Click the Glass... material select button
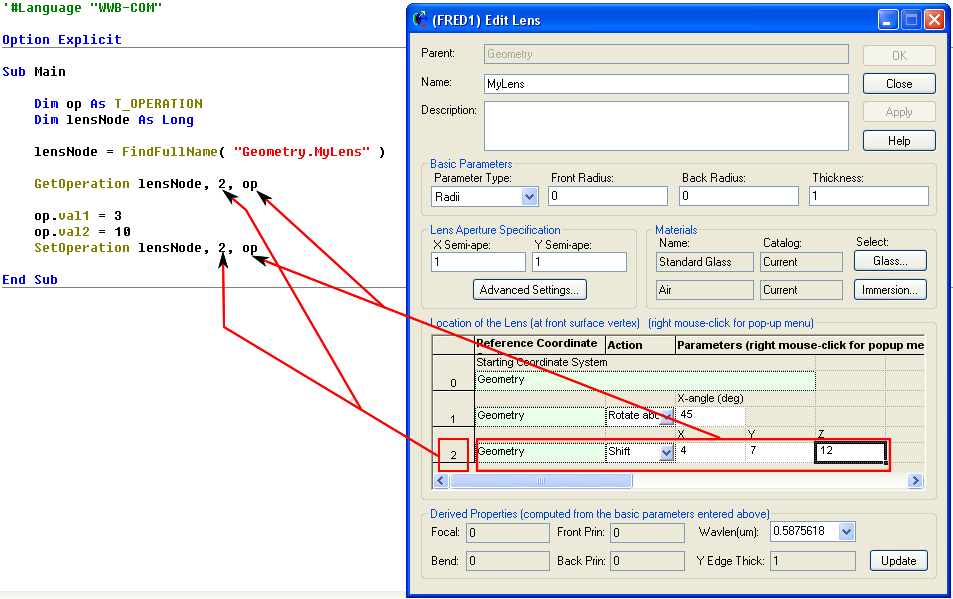953x599 pixels. pos(890,261)
